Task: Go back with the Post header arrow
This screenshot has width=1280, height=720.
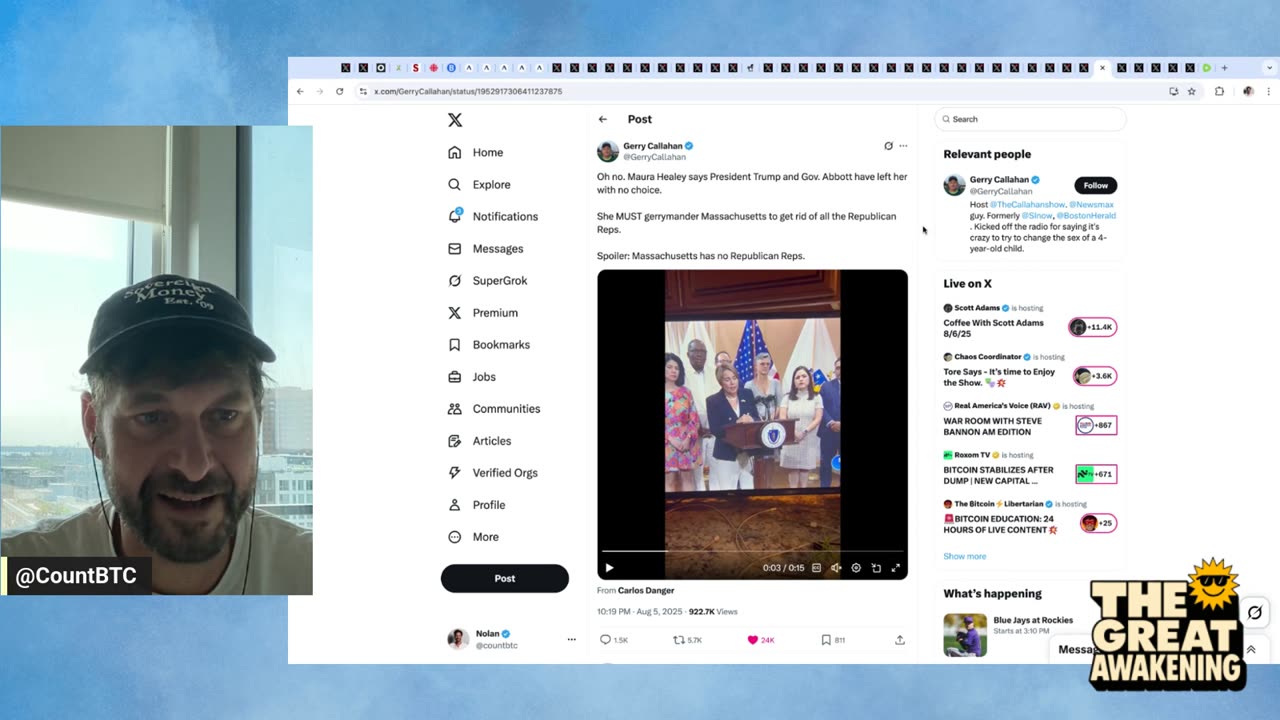Action: (x=603, y=119)
